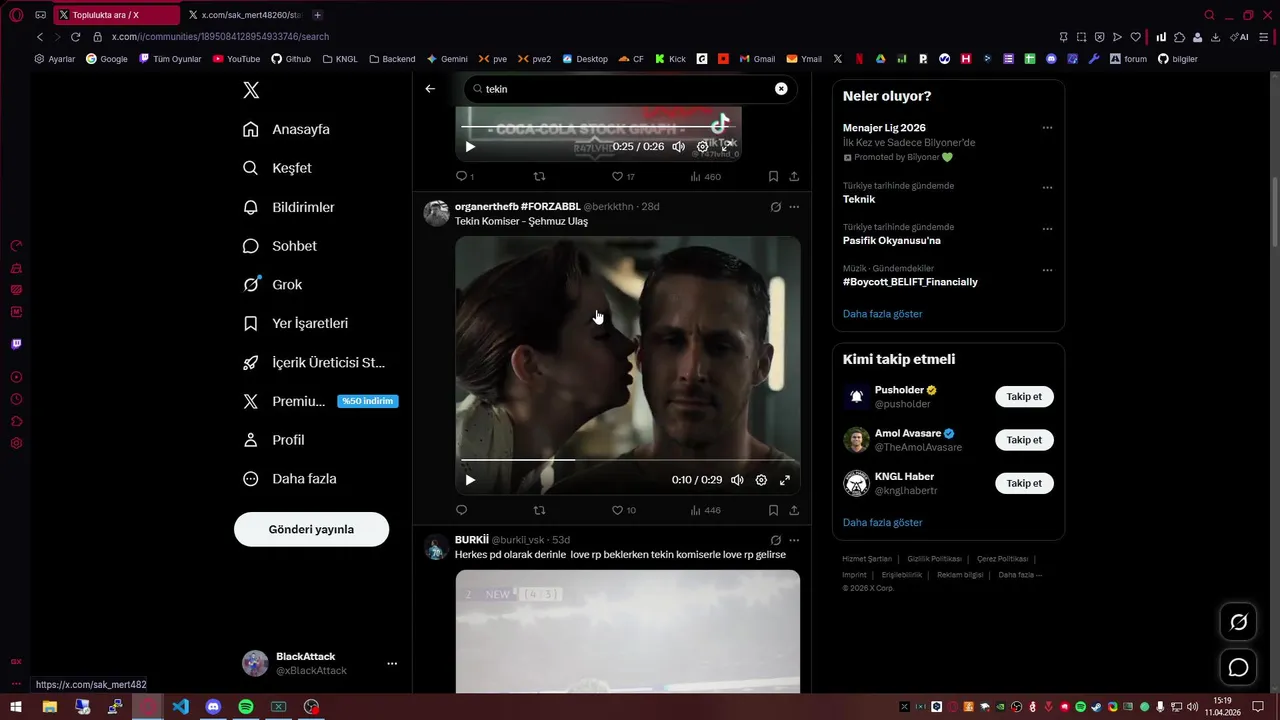Follow Pusholder with Takip et
Viewport: 1280px width, 720px height.
1024,397
